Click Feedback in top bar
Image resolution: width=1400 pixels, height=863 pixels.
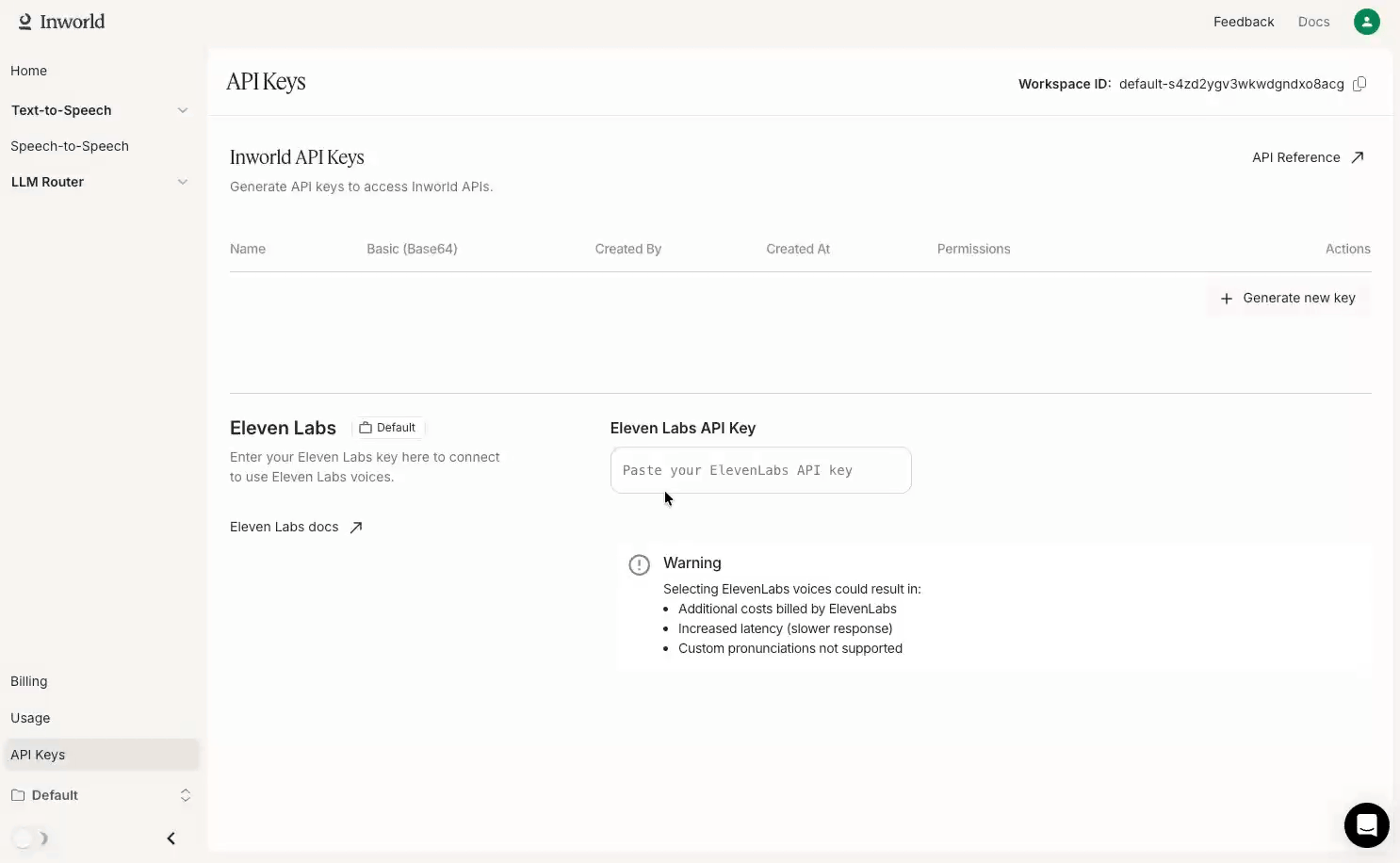tap(1244, 22)
